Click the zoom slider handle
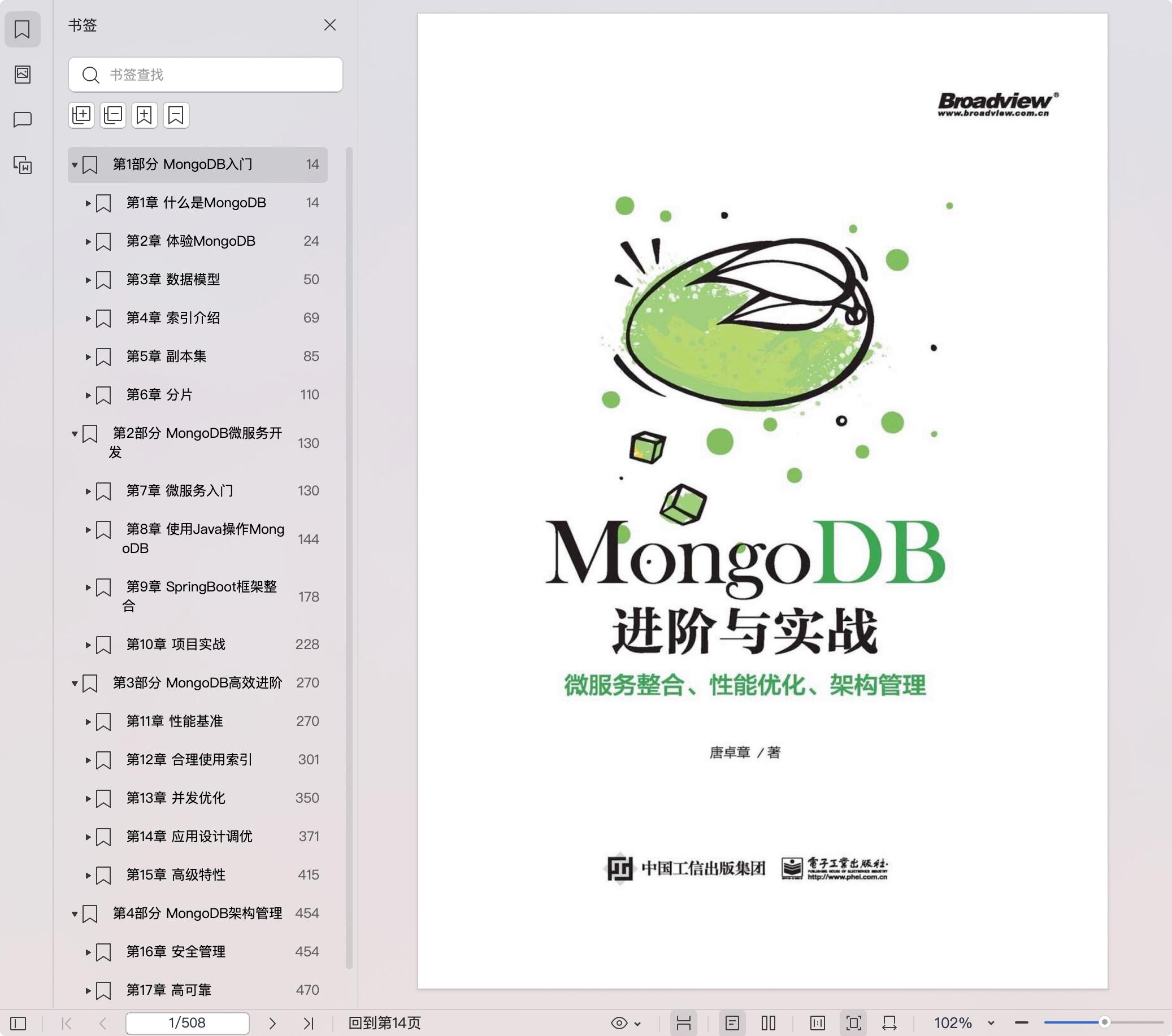This screenshot has height=1036, width=1172. 1104,1022
